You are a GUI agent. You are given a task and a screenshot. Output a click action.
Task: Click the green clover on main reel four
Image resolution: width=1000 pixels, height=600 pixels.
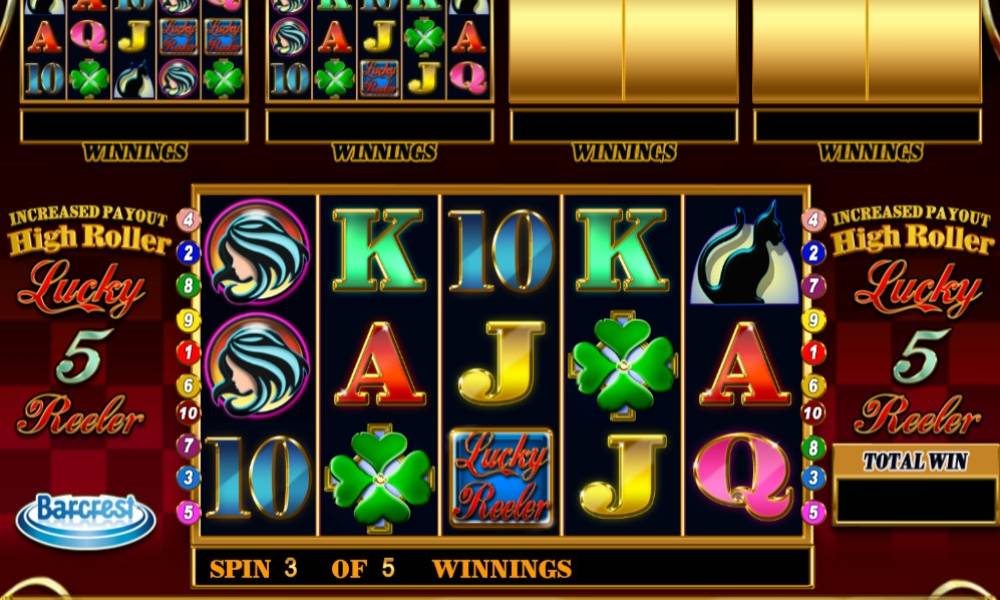(623, 365)
